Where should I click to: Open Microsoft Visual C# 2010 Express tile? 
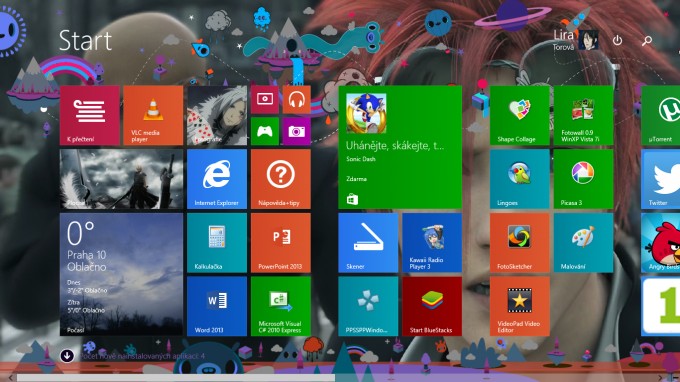[x=281, y=307]
